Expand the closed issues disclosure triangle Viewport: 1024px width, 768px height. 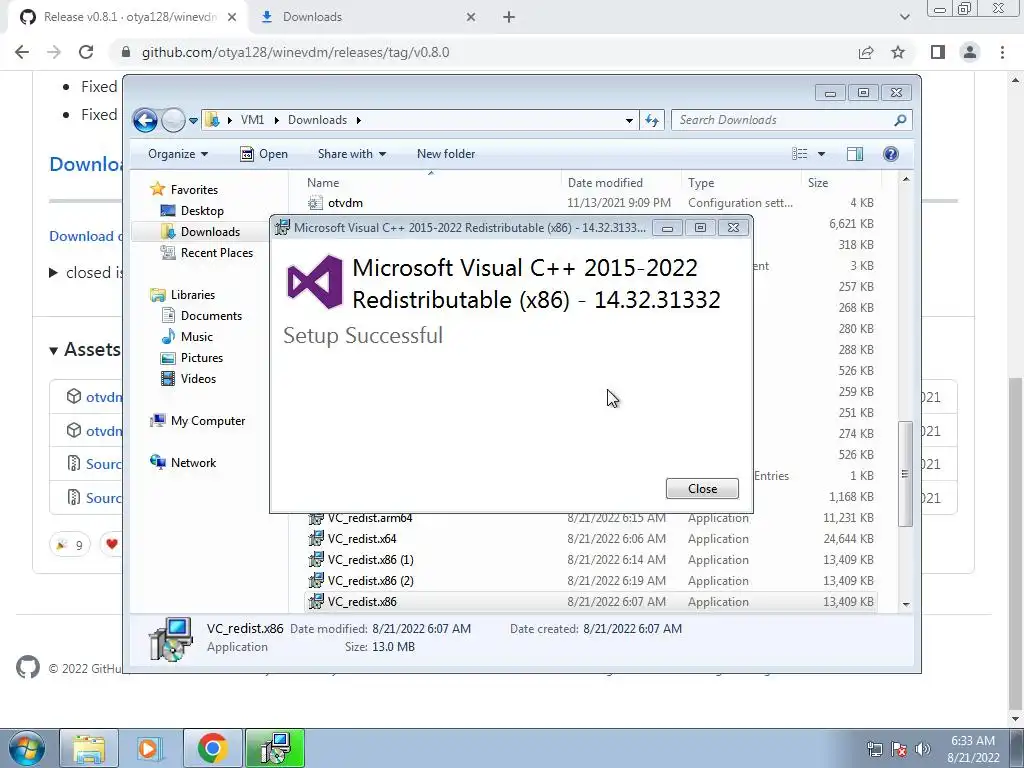tap(54, 272)
